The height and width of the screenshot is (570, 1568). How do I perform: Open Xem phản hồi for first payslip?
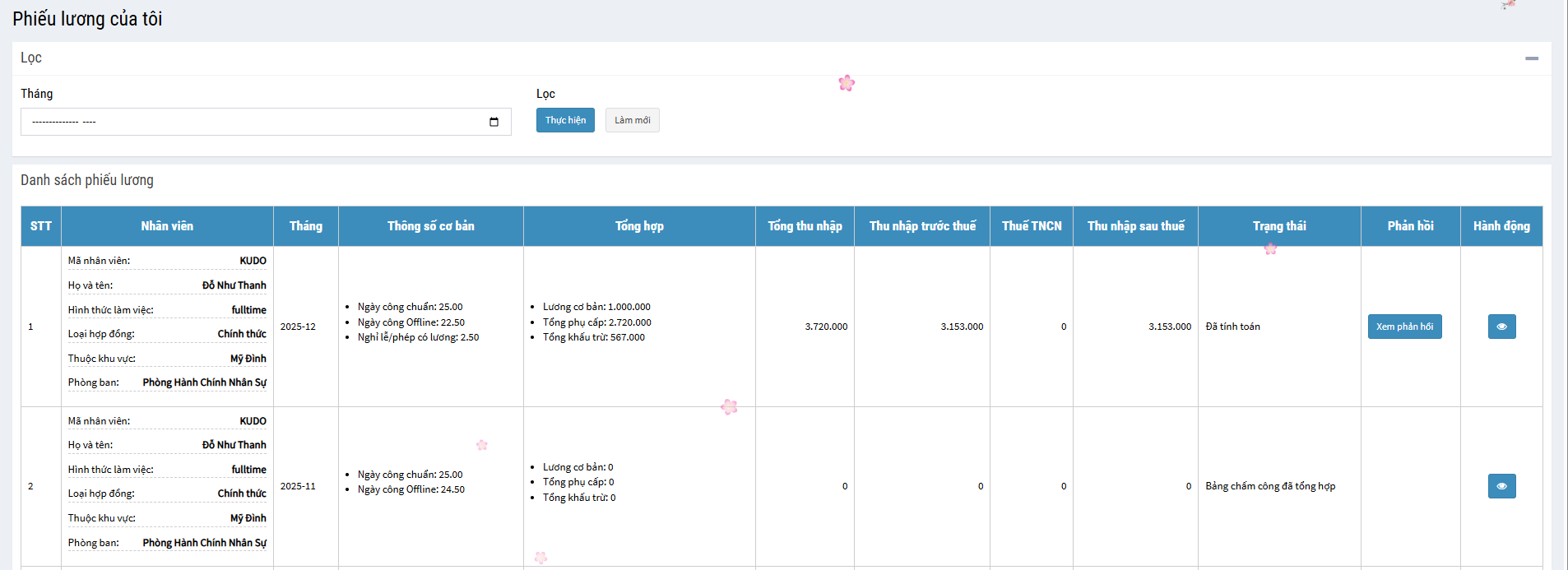tap(1403, 327)
